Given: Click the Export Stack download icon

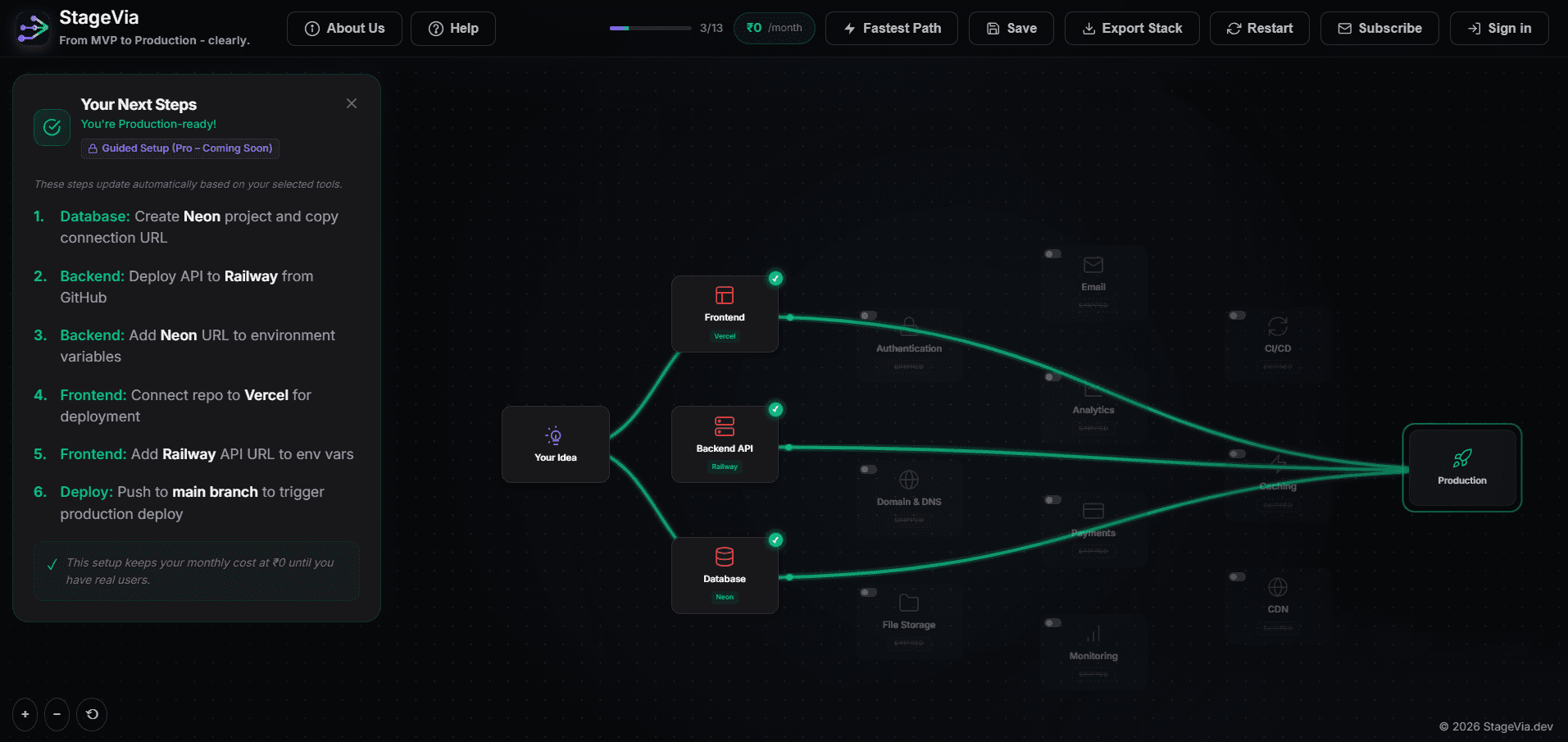Looking at the screenshot, I should coord(1088,28).
